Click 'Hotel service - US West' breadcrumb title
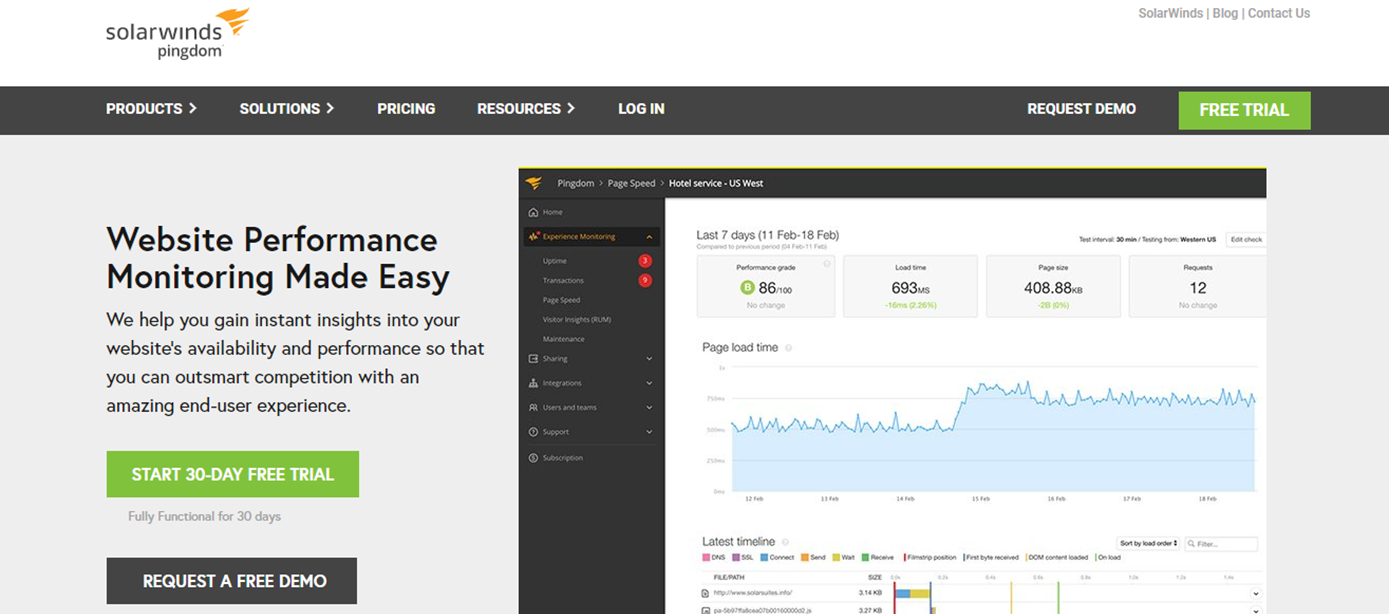The width and height of the screenshot is (1389, 614). tap(716, 183)
